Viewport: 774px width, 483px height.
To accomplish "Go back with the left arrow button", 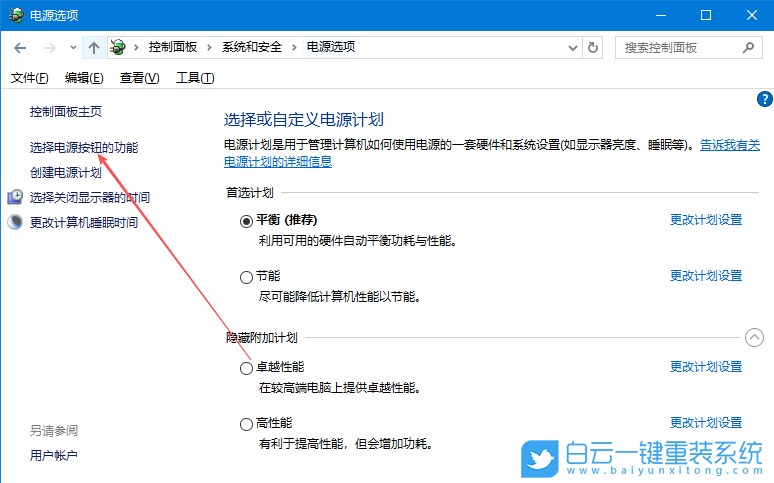I will tap(20, 48).
